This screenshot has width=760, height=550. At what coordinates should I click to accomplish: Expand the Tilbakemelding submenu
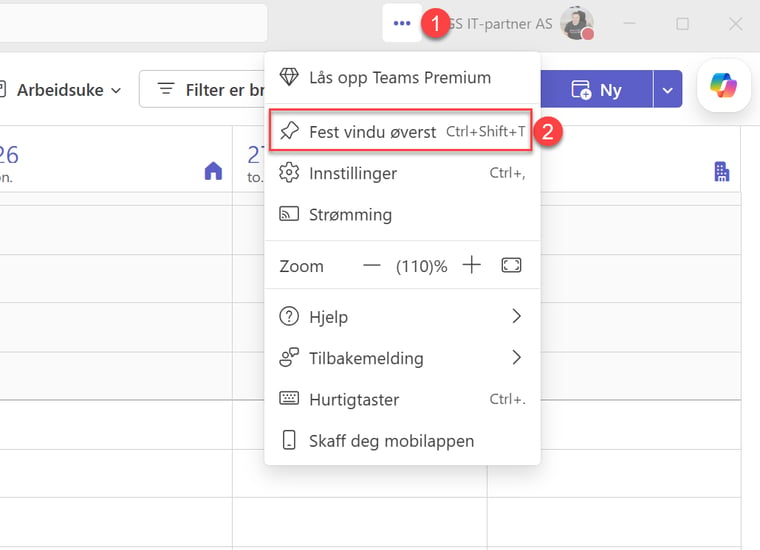click(x=402, y=358)
